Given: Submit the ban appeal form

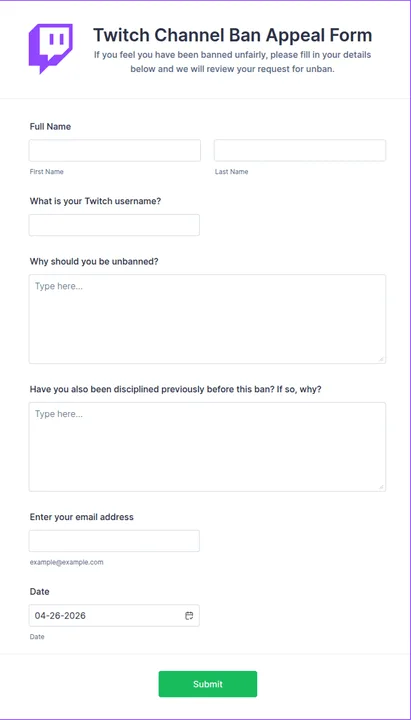Looking at the screenshot, I should [x=208, y=684].
